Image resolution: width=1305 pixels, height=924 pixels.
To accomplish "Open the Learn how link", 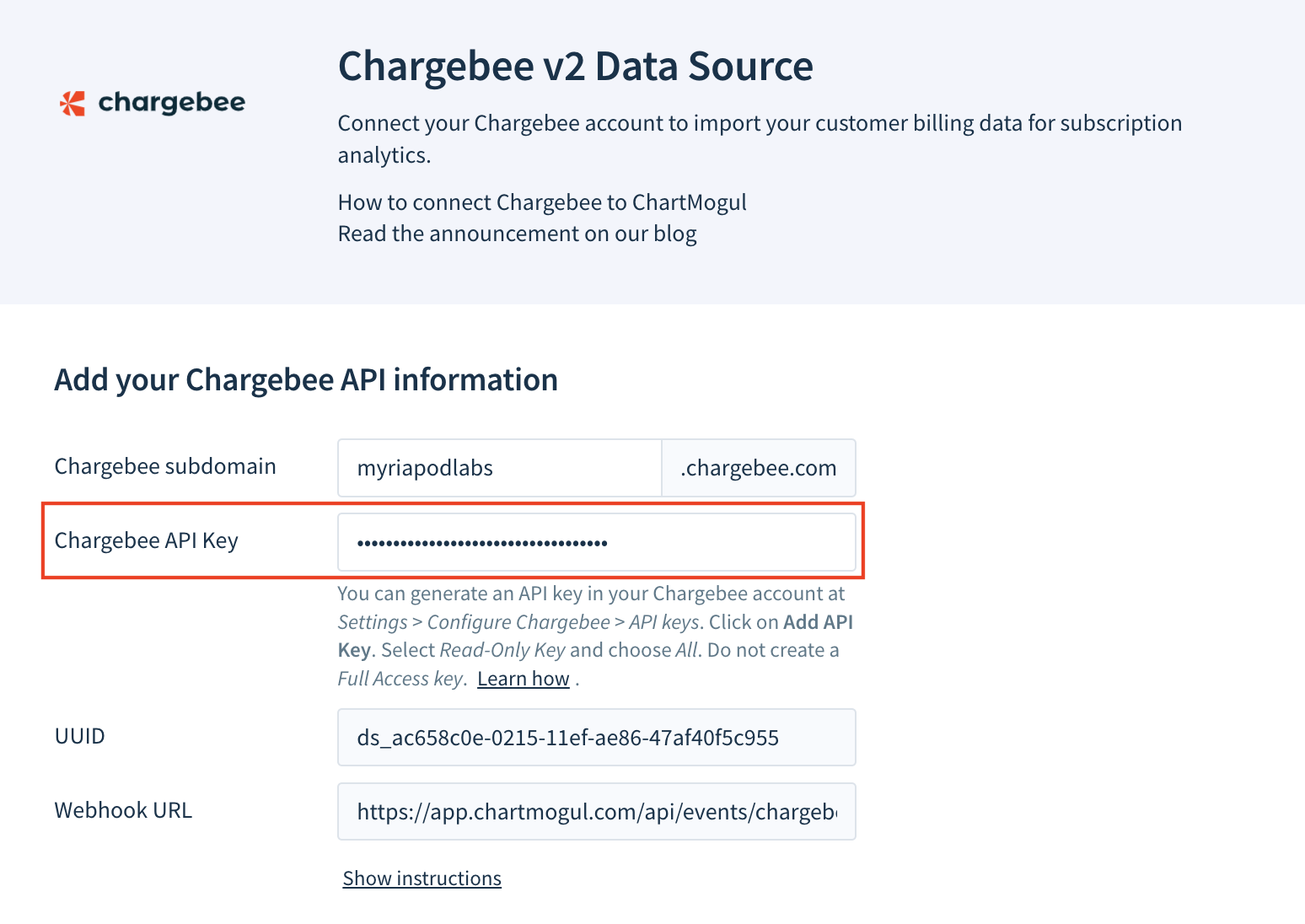I will pyautogui.click(x=524, y=679).
